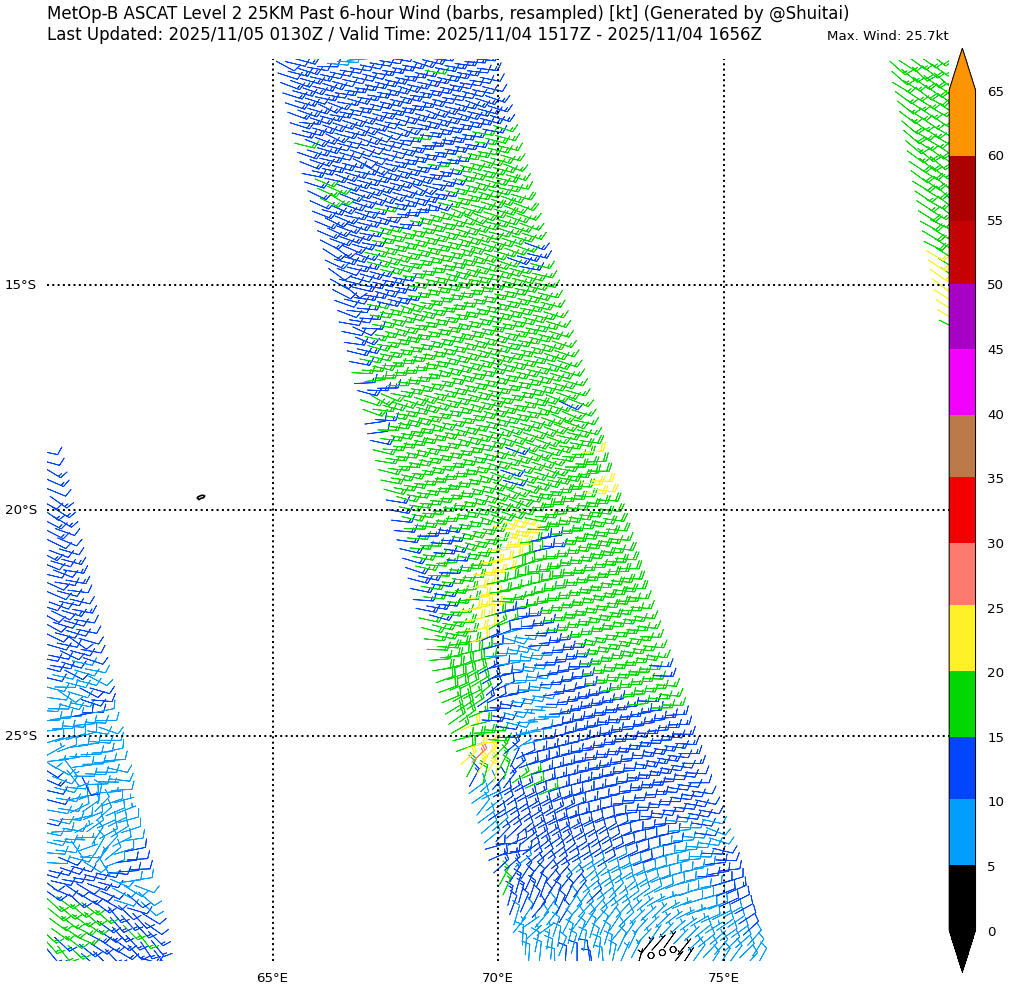1009x989 pixels.
Task: Click the MetOp-B ASCAT title line
Action: pyautogui.click(x=447, y=13)
